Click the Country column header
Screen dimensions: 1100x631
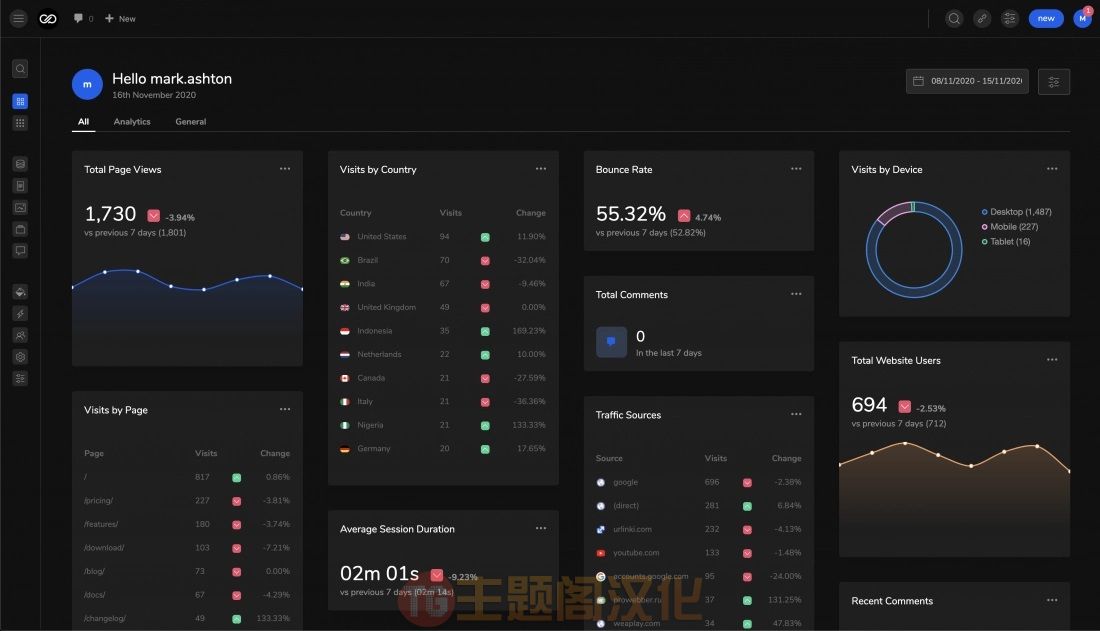[x=356, y=213]
